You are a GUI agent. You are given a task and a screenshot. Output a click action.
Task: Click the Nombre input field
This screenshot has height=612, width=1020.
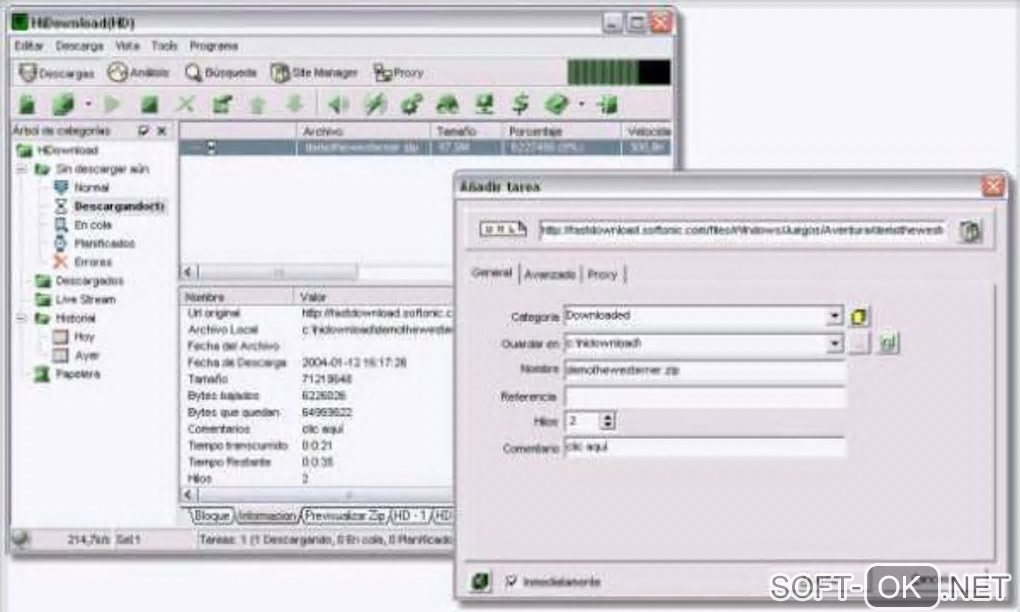click(705, 370)
